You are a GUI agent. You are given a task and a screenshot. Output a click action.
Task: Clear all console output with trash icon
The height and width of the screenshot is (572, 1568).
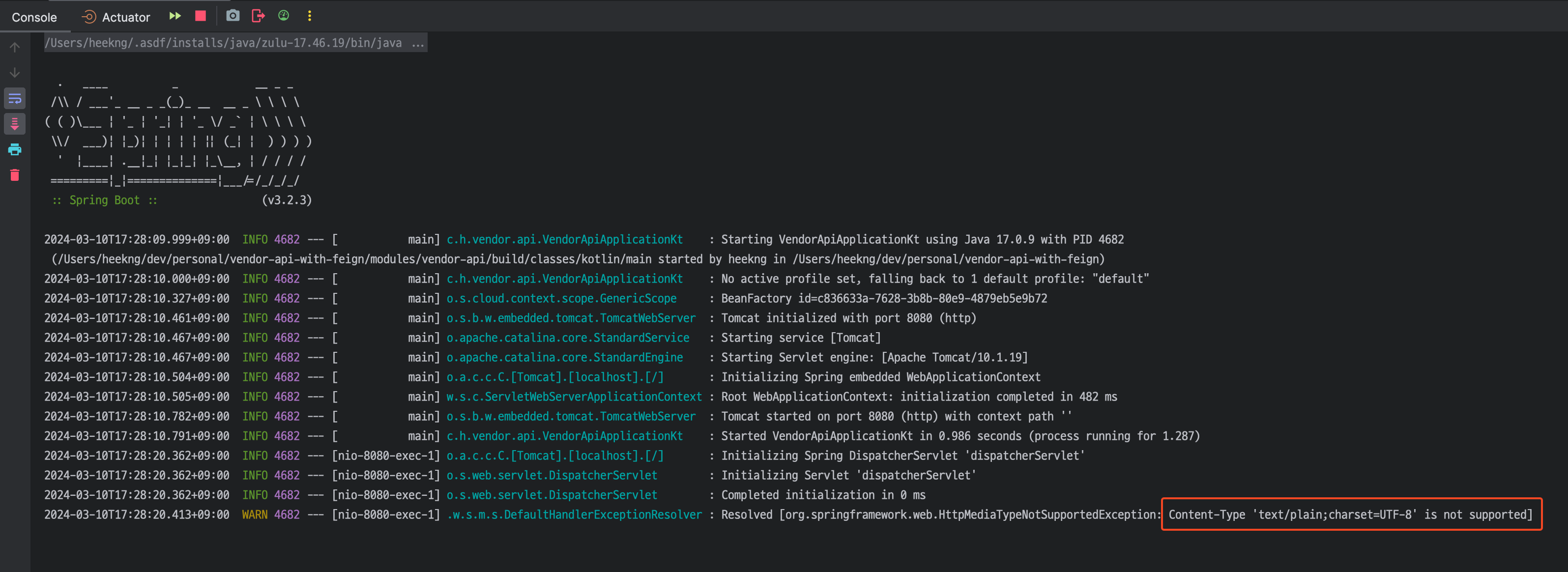(x=15, y=175)
